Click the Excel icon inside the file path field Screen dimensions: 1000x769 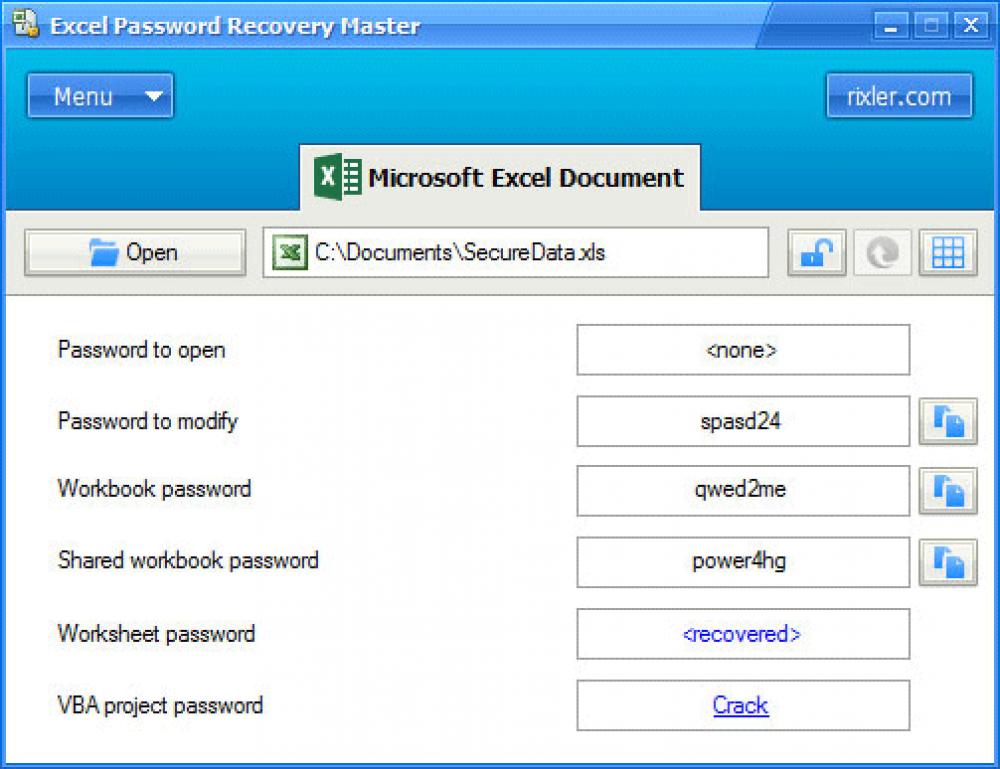290,253
